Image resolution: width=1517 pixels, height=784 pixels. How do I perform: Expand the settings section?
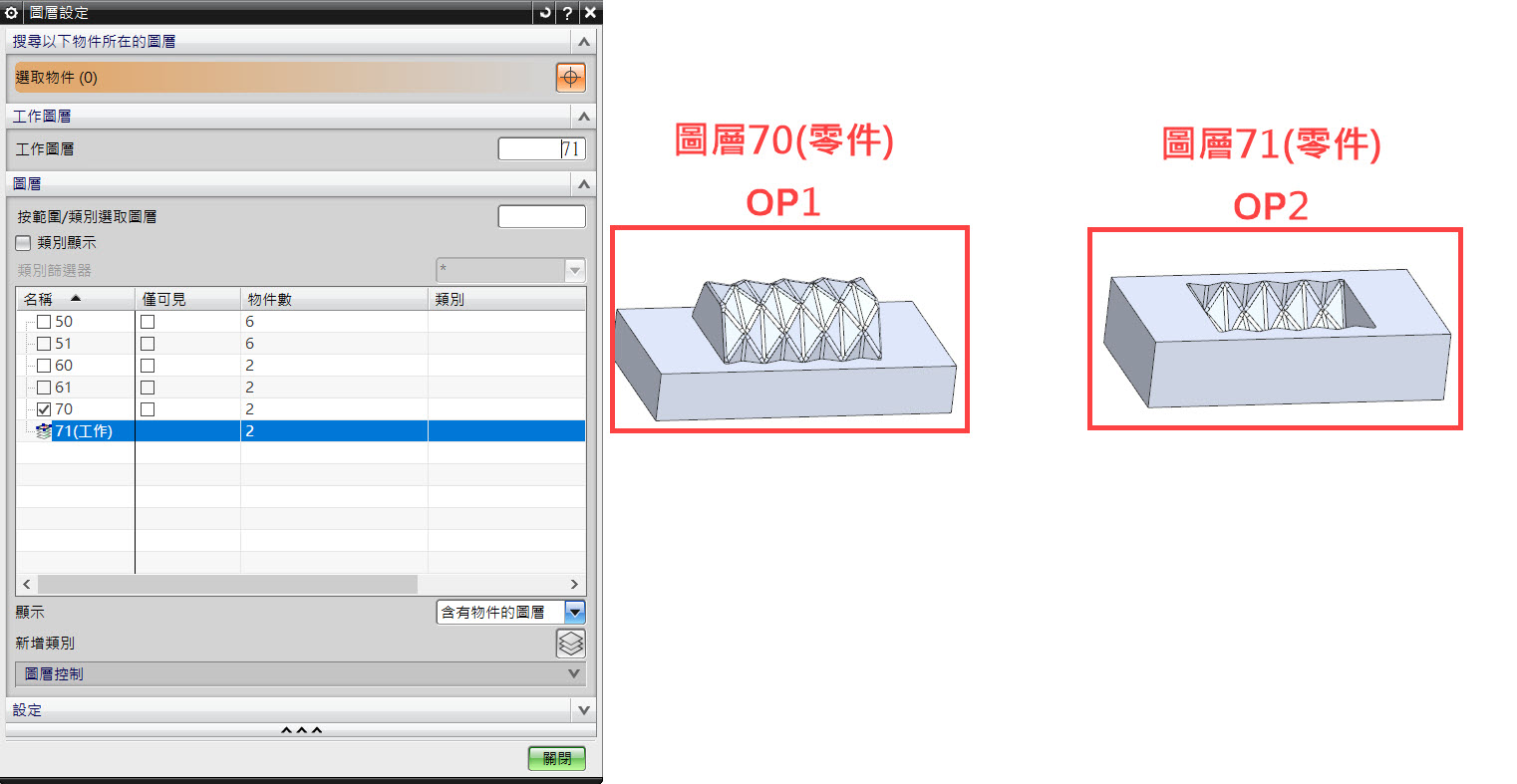301,710
